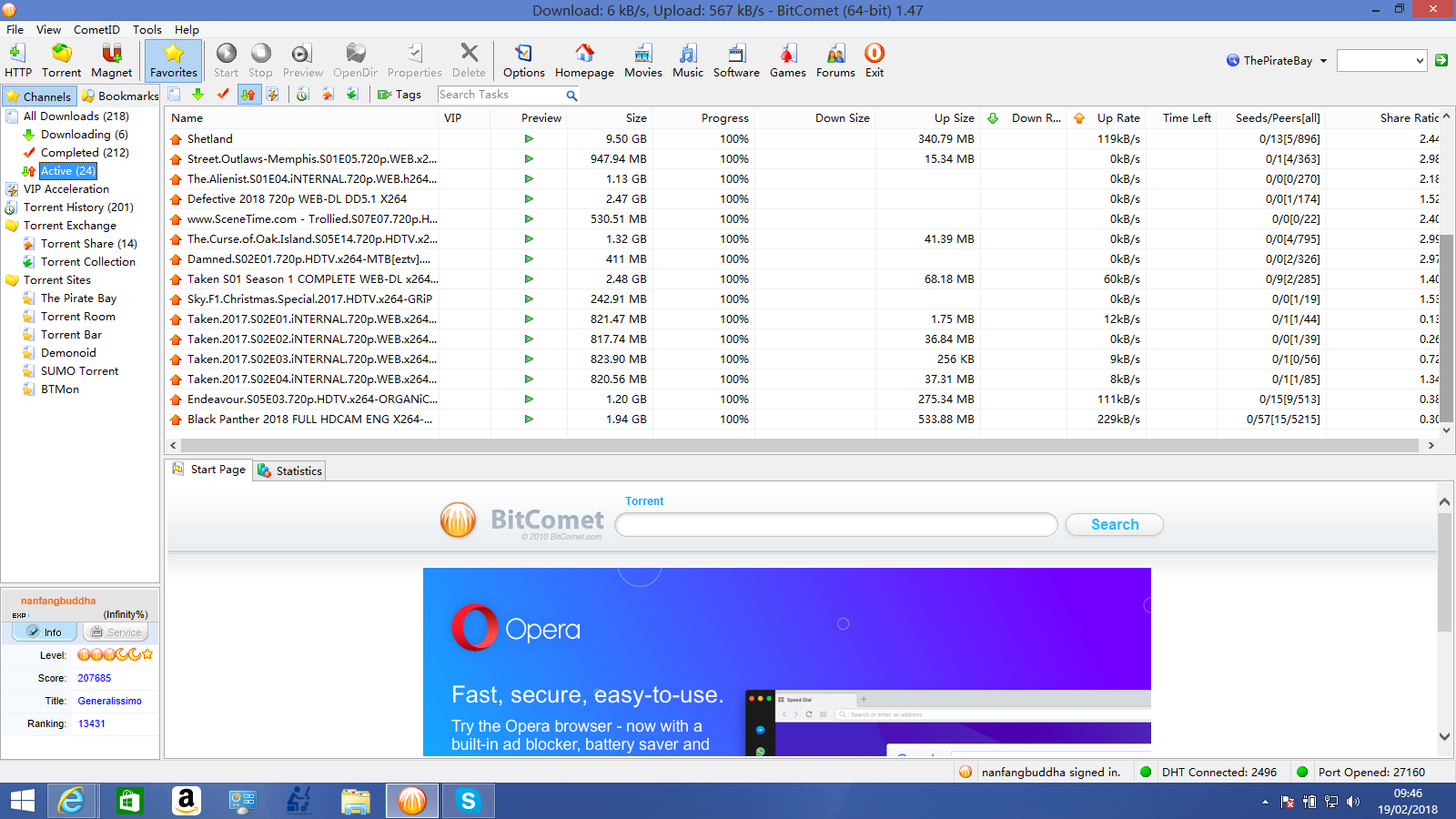
Task: Add a Magnet link task
Action: (x=111, y=61)
